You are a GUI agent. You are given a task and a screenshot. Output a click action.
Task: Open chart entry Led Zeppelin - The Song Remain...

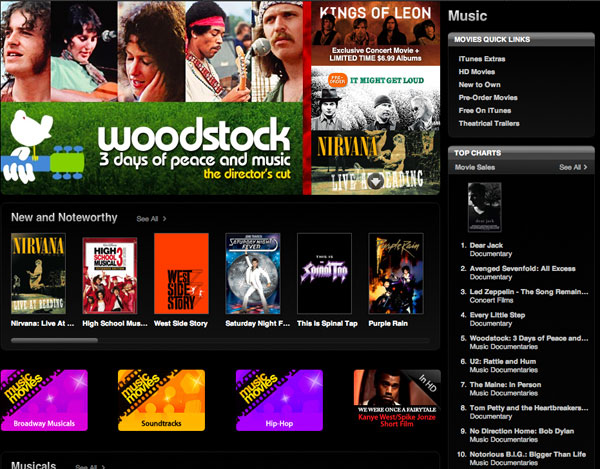pyautogui.click(x=529, y=292)
